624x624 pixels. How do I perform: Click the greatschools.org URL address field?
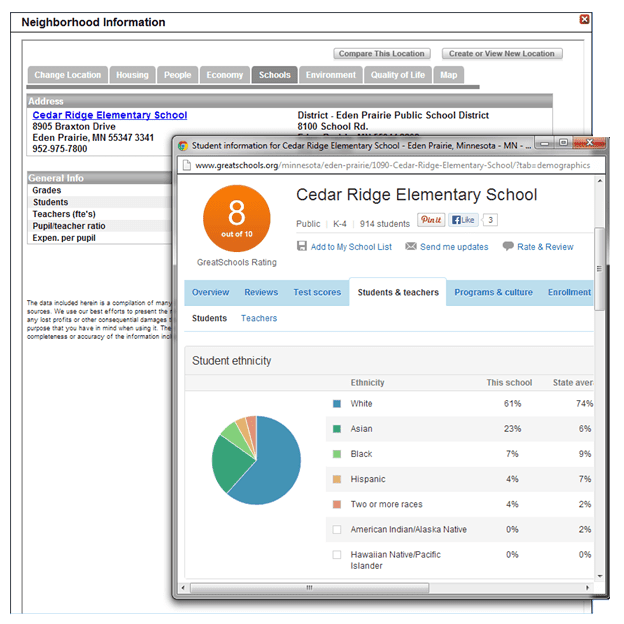(x=392, y=165)
